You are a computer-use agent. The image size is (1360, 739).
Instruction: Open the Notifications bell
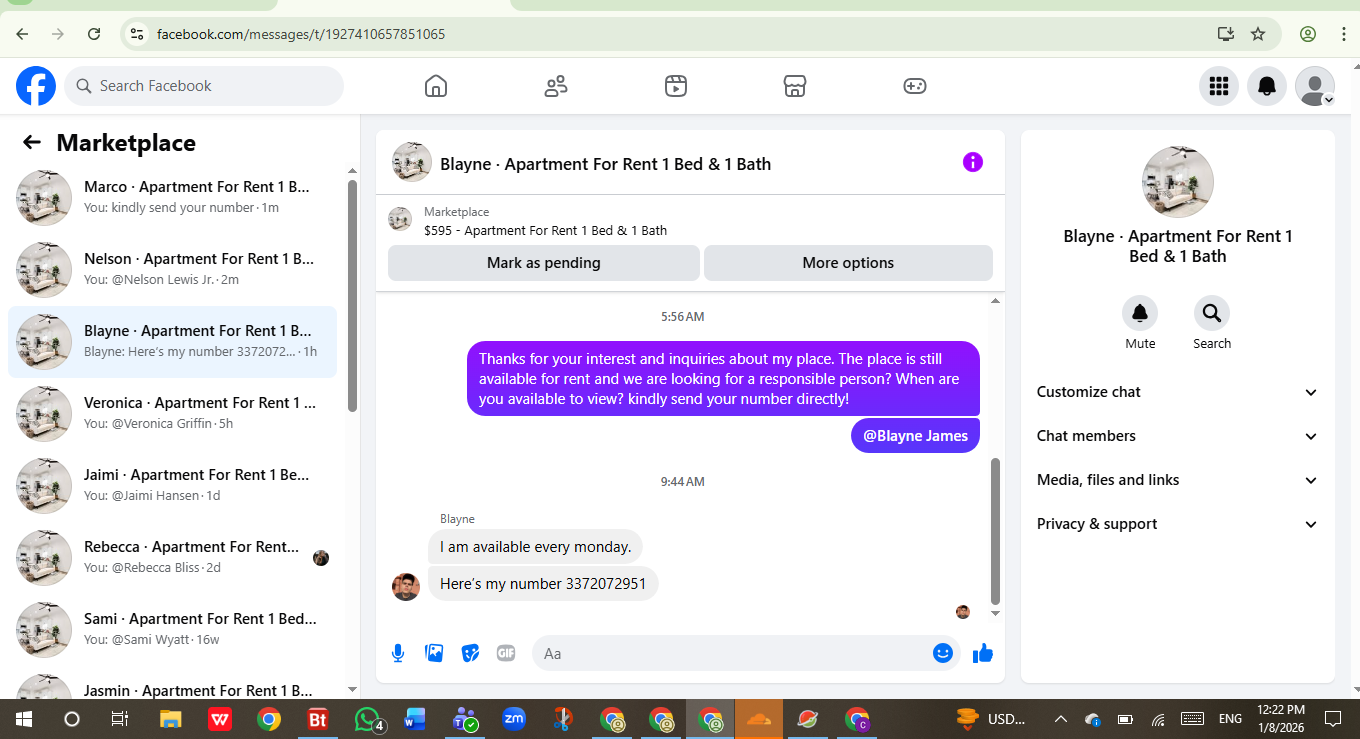point(1267,86)
